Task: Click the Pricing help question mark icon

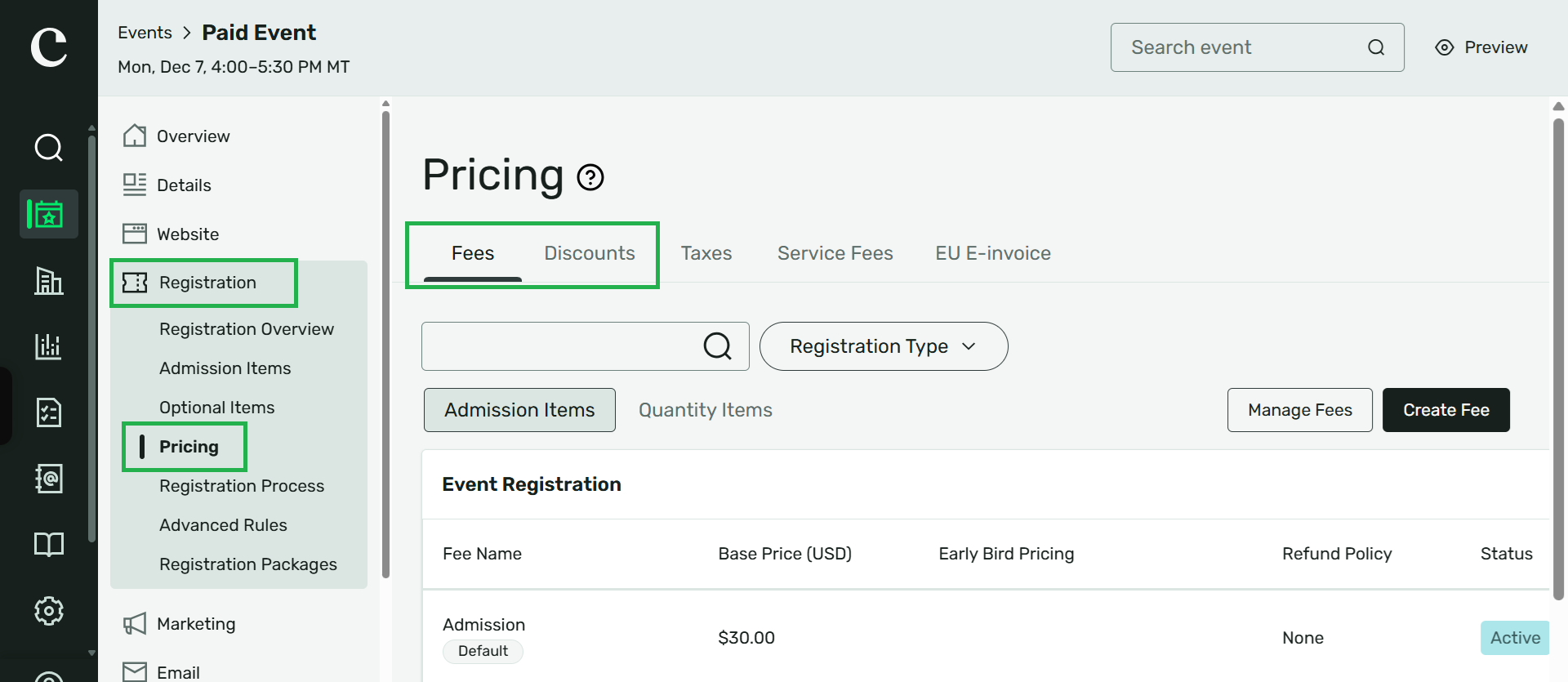Action: (590, 177)
